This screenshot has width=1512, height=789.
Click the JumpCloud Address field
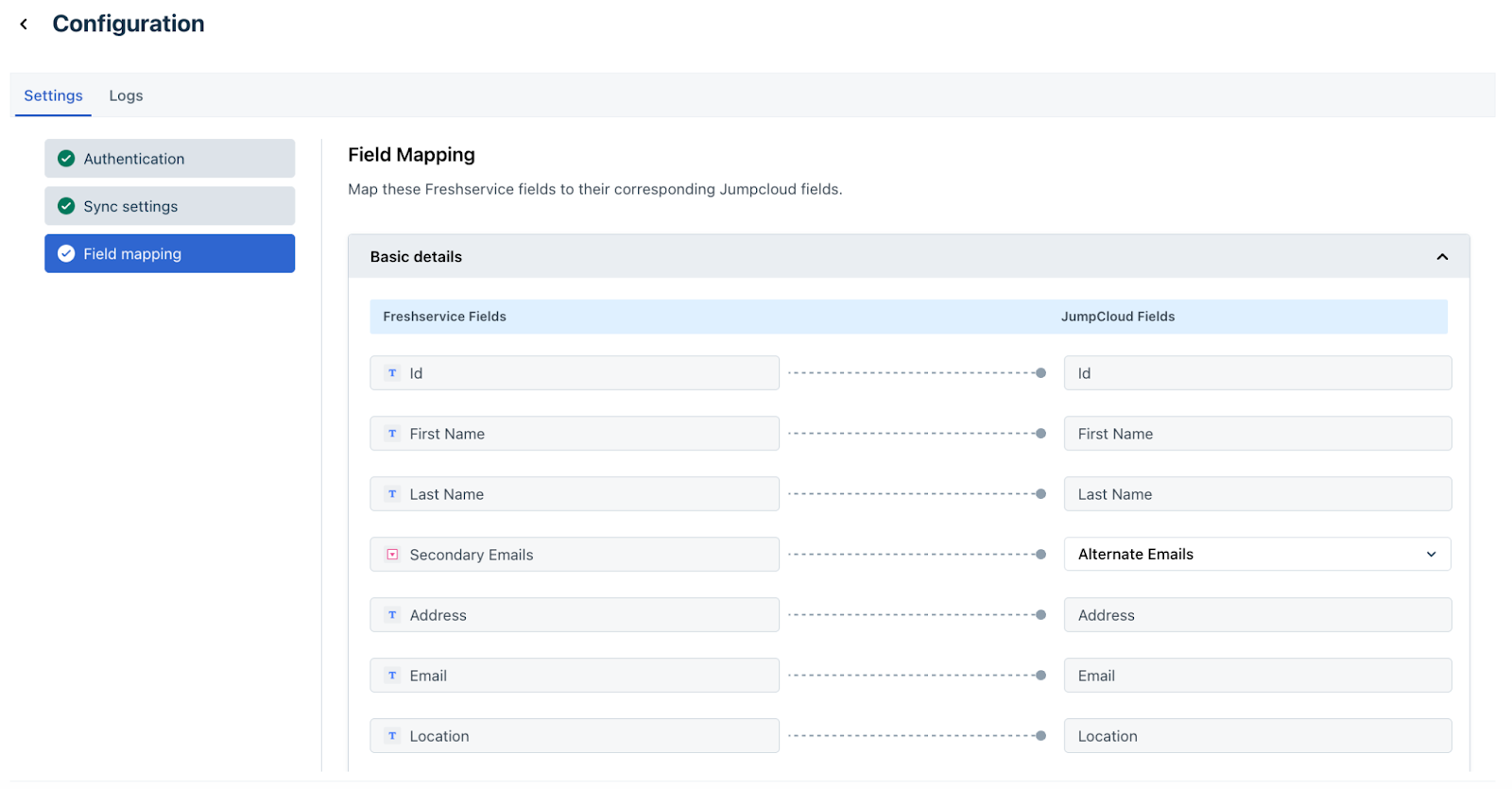point(1258,615)
